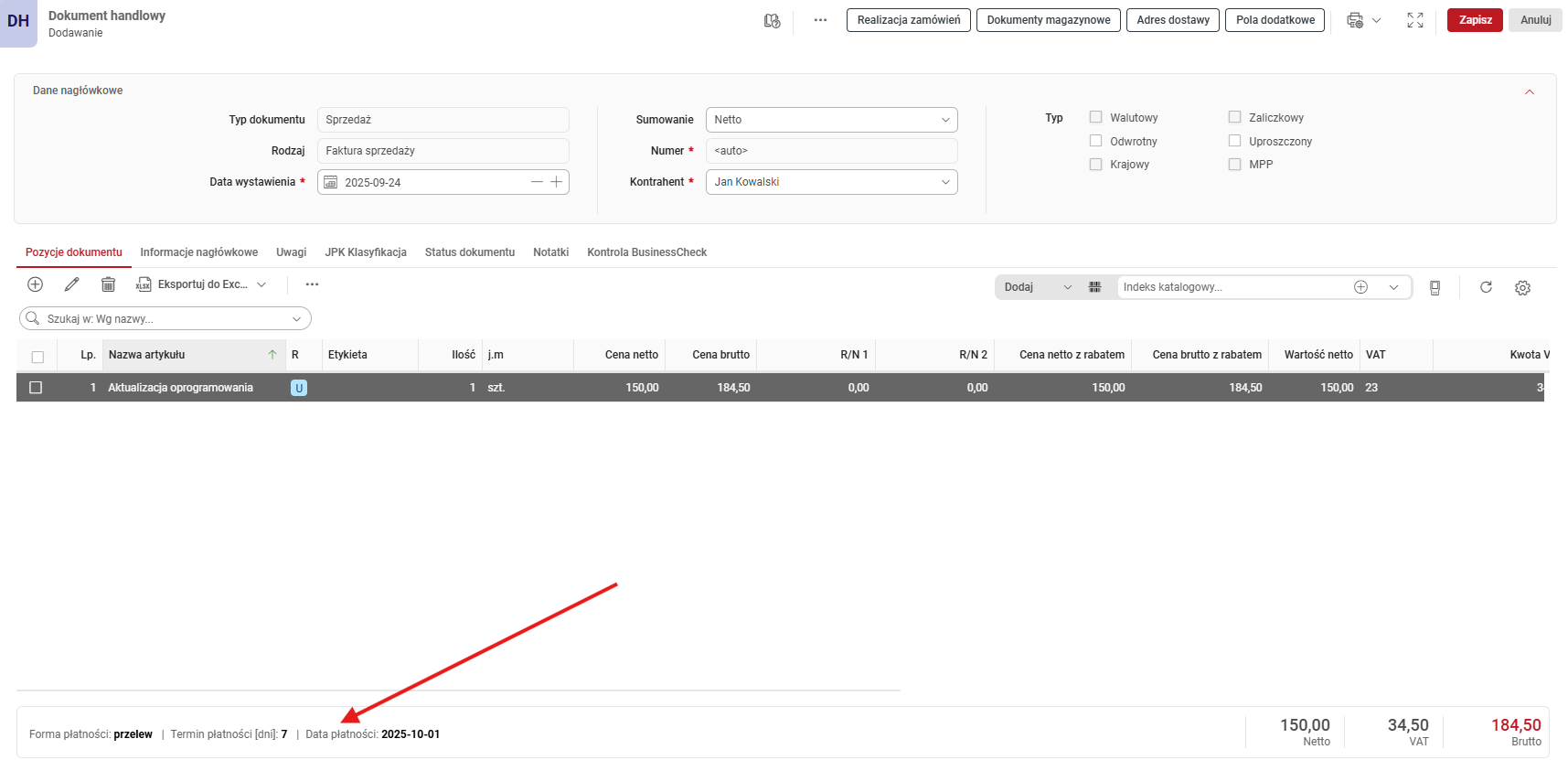Click the Szukaj w: Wg nazwy search field

click(165, 319)
